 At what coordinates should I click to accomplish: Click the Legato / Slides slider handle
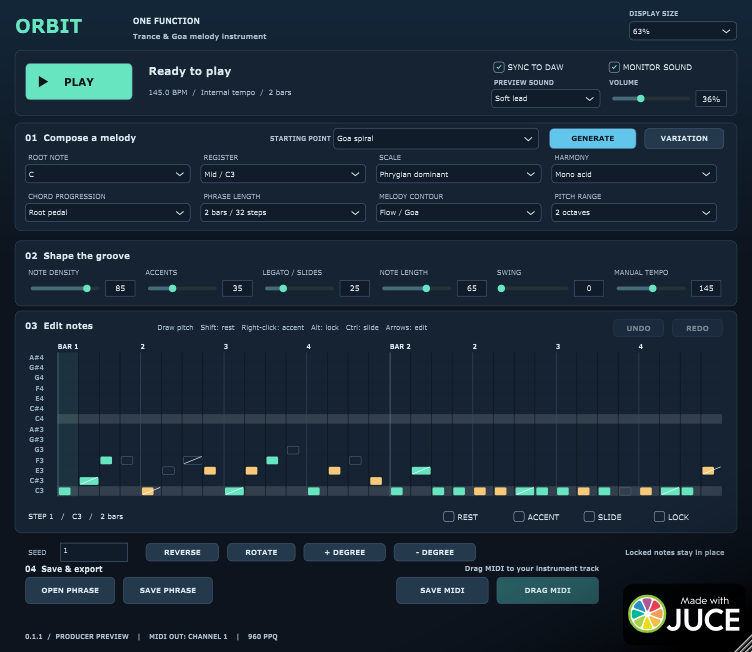click(283, 288)
